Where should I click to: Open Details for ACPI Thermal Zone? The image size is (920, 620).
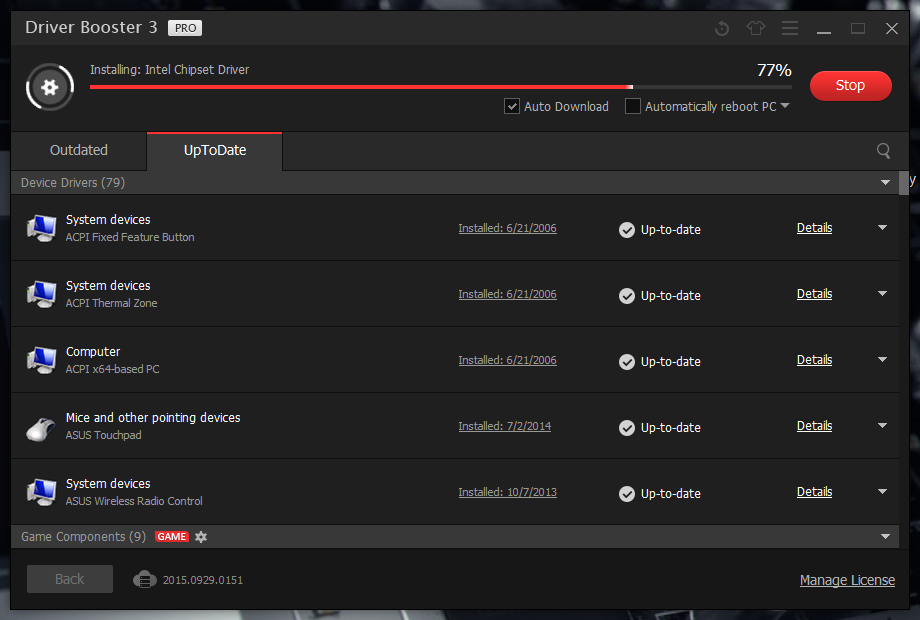pyautogui.click(x=814, y=293)
